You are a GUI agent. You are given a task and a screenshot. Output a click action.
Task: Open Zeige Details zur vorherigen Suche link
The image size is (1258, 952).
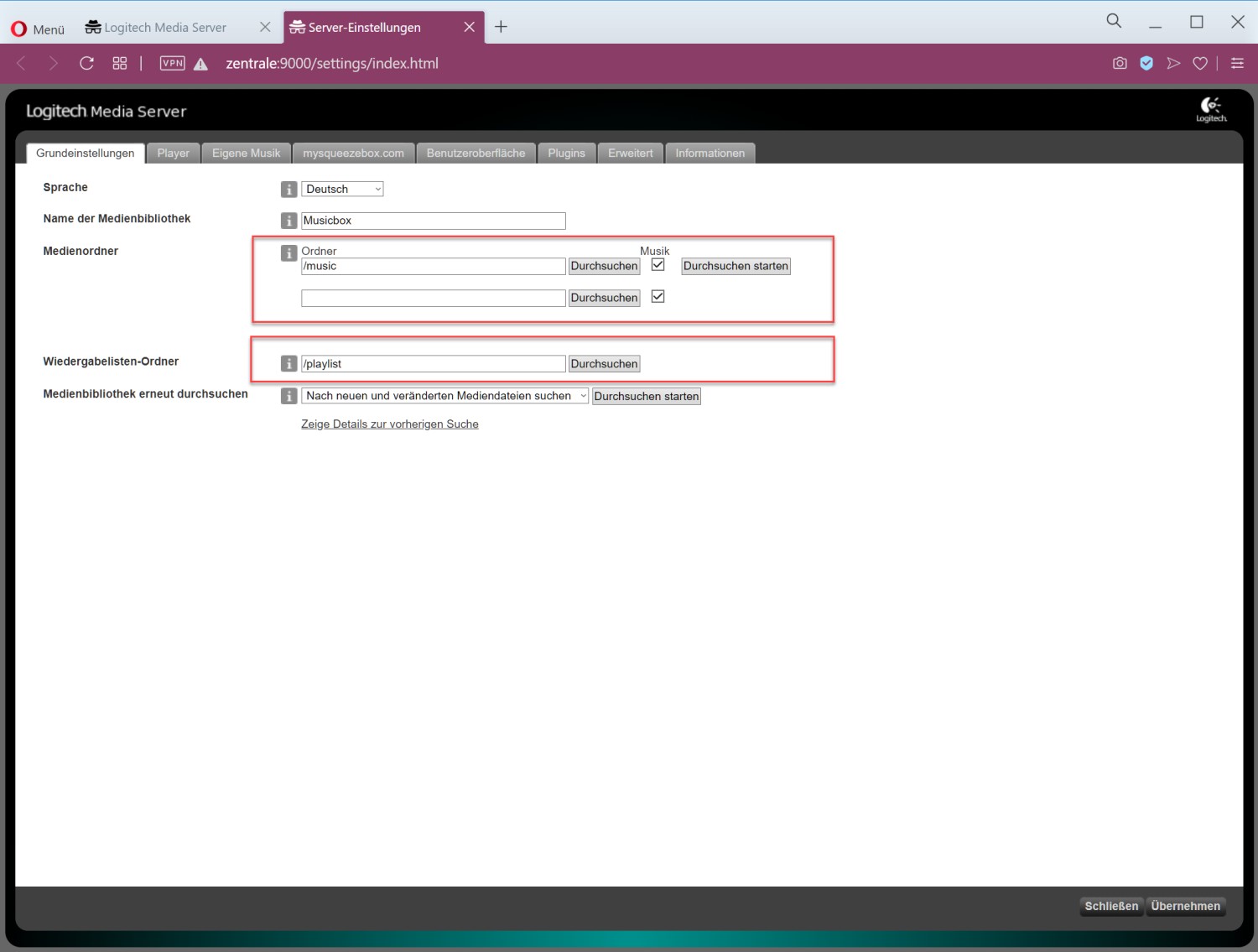click(390, 424)
